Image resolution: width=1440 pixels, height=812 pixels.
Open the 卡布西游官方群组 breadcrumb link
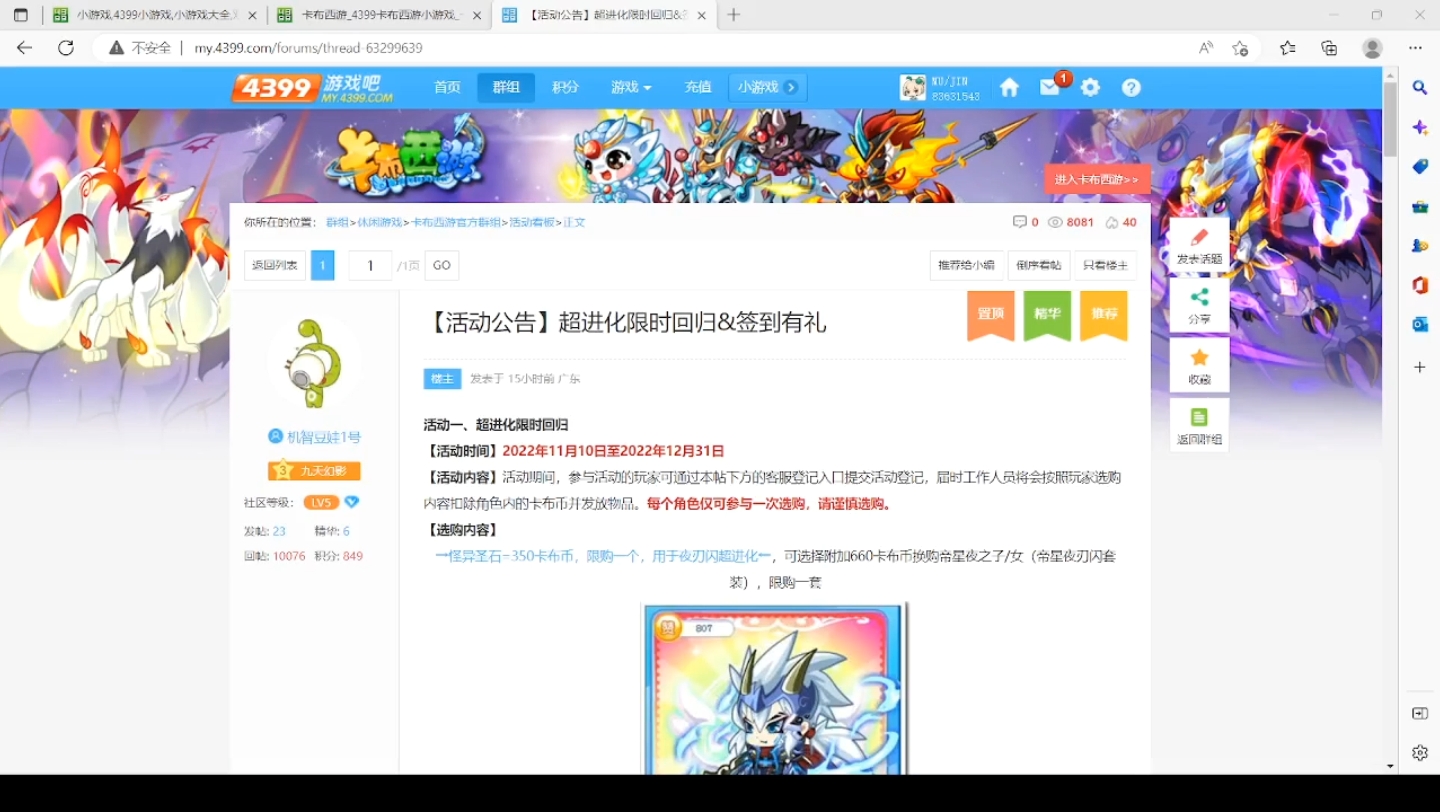point(456,223)
